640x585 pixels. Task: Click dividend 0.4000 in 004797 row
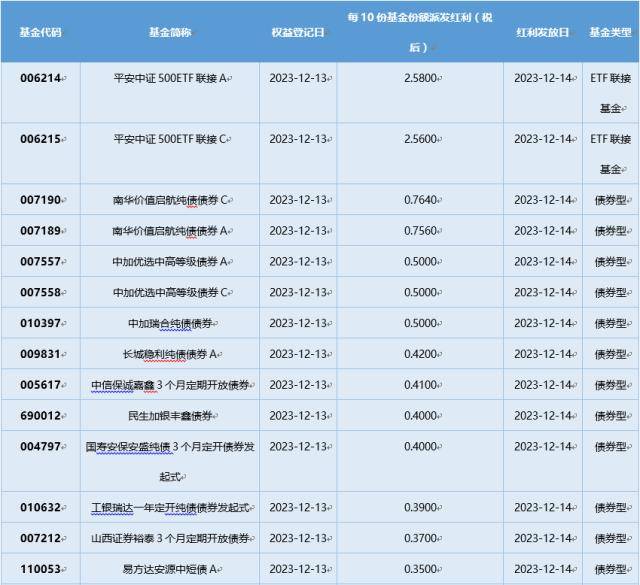click(420, 447)
